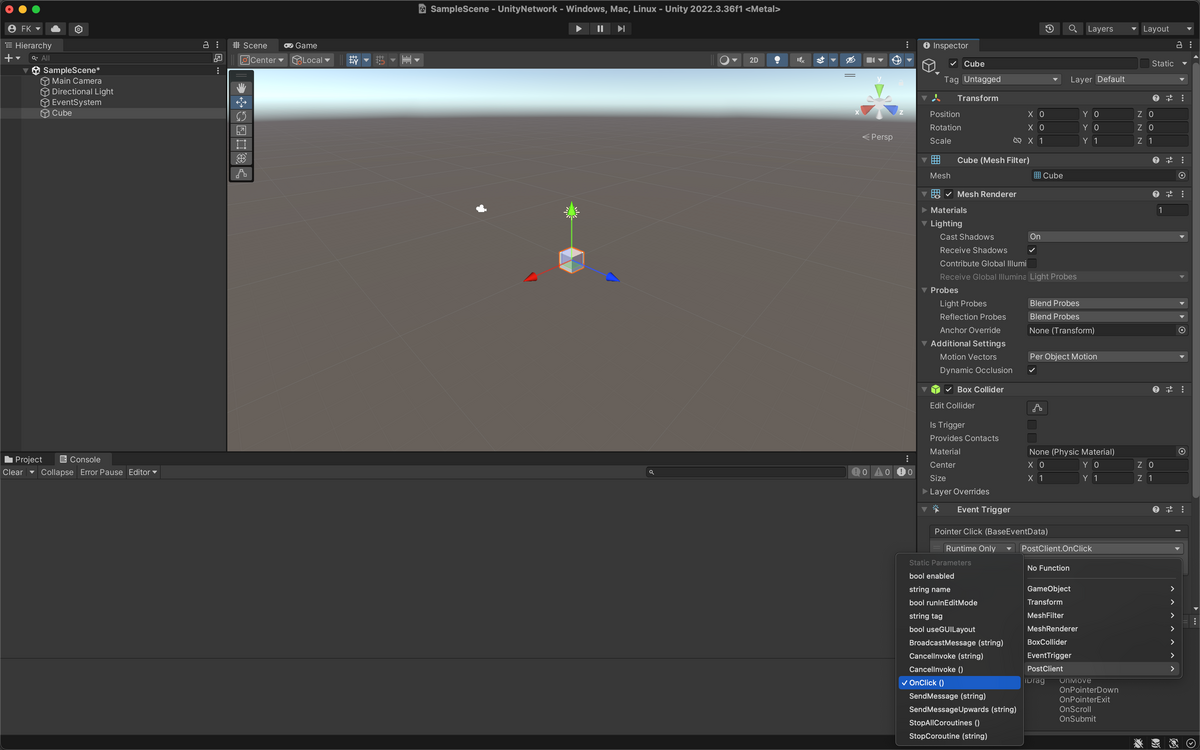1200x750 pixels.
Task: Toggle Mesh Renderer enabled checkbox
Action: (949, 194)
